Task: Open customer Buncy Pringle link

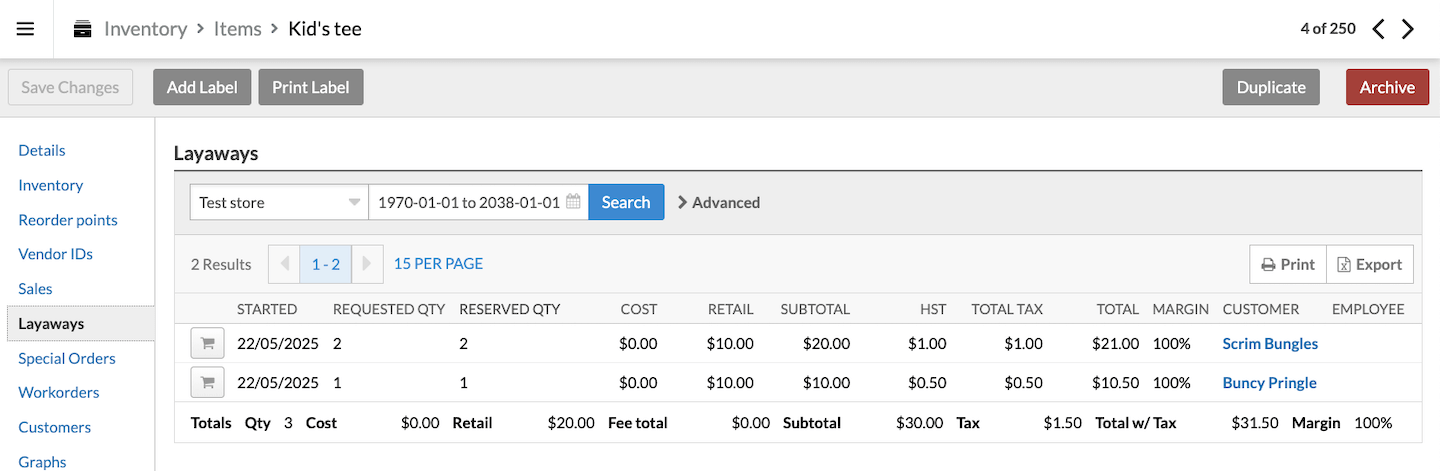Action: coord(1269,382)
